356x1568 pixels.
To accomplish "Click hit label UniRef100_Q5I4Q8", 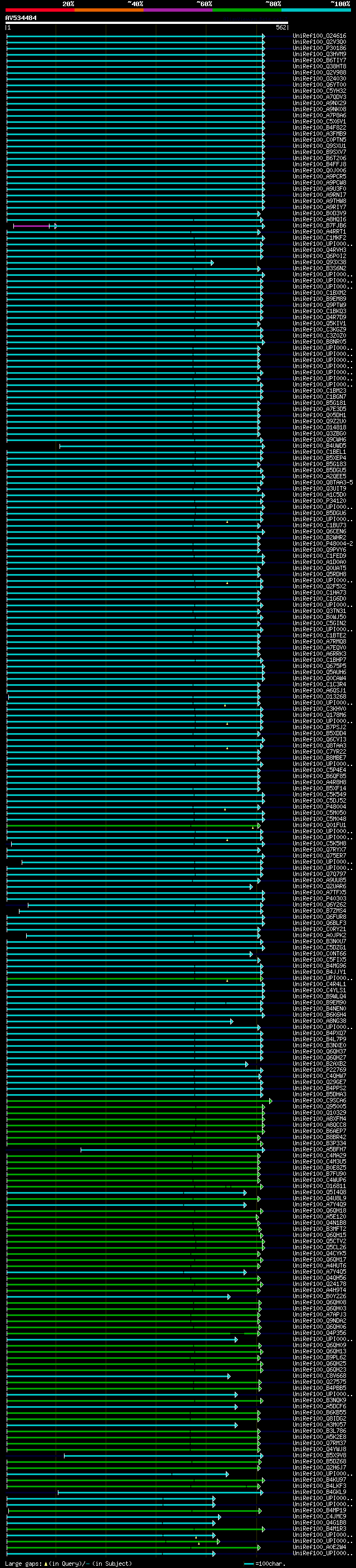I will (x=319, y=1193).
